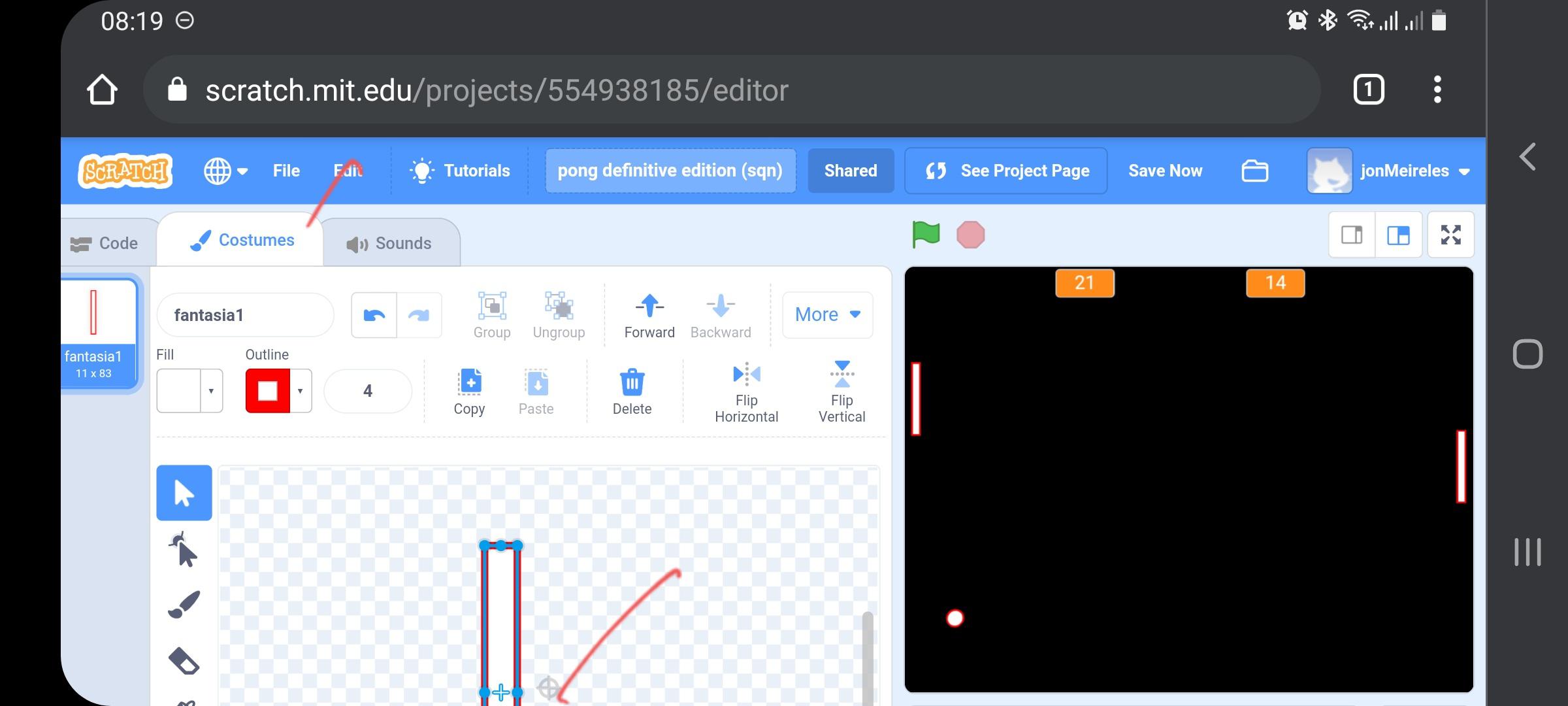Click the Shared button
This screenshot has height=706, width=1568.
(851, 171)
